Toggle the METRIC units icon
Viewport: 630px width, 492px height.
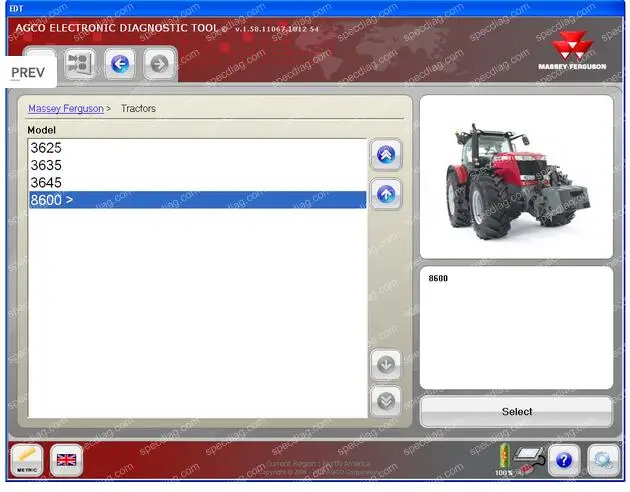27,459
